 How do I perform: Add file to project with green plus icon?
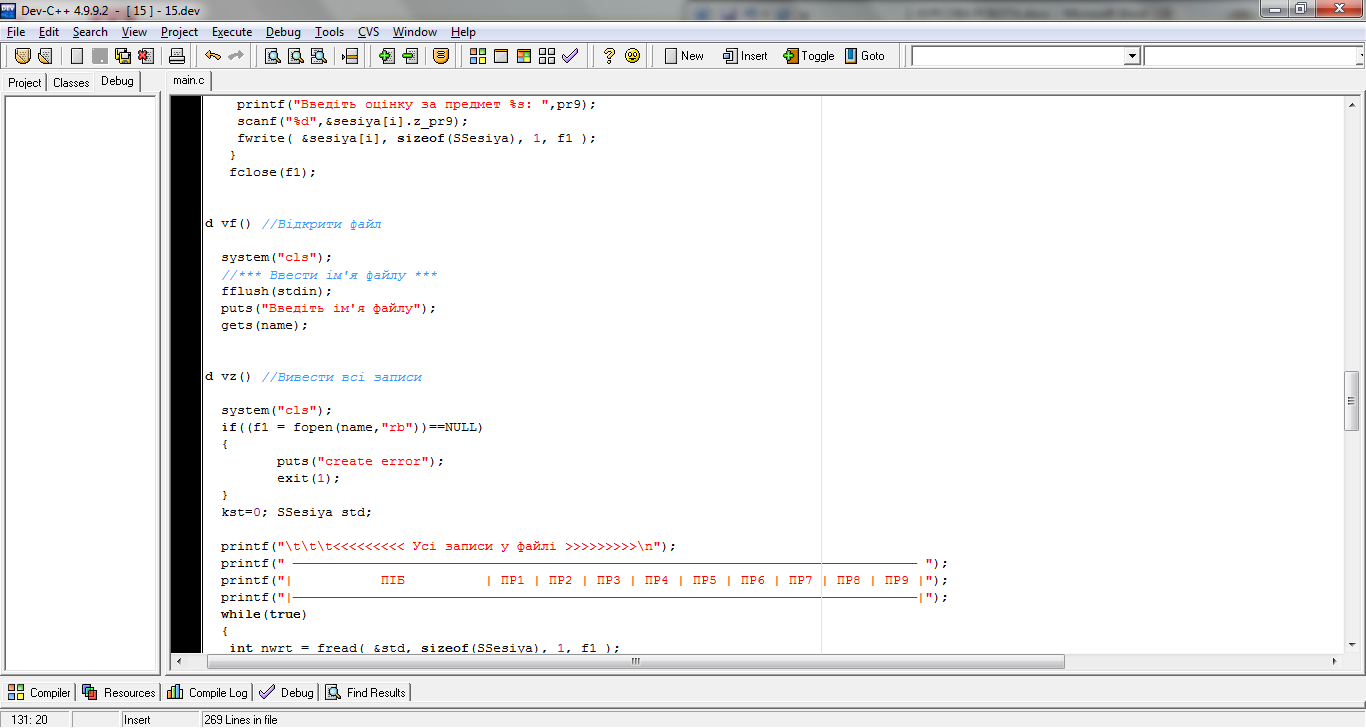[x=387, y=56]
